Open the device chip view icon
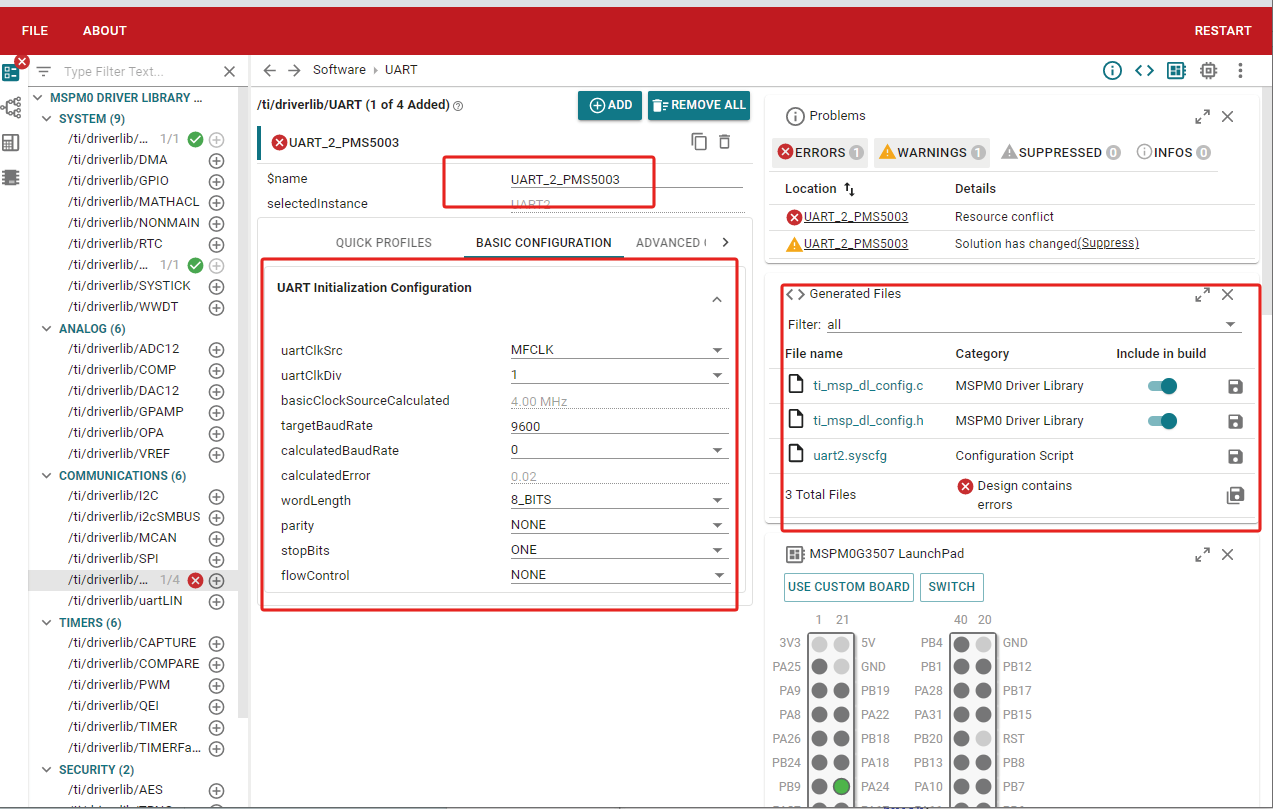Screen dimensions: 1273x809 click(1208, 70)
